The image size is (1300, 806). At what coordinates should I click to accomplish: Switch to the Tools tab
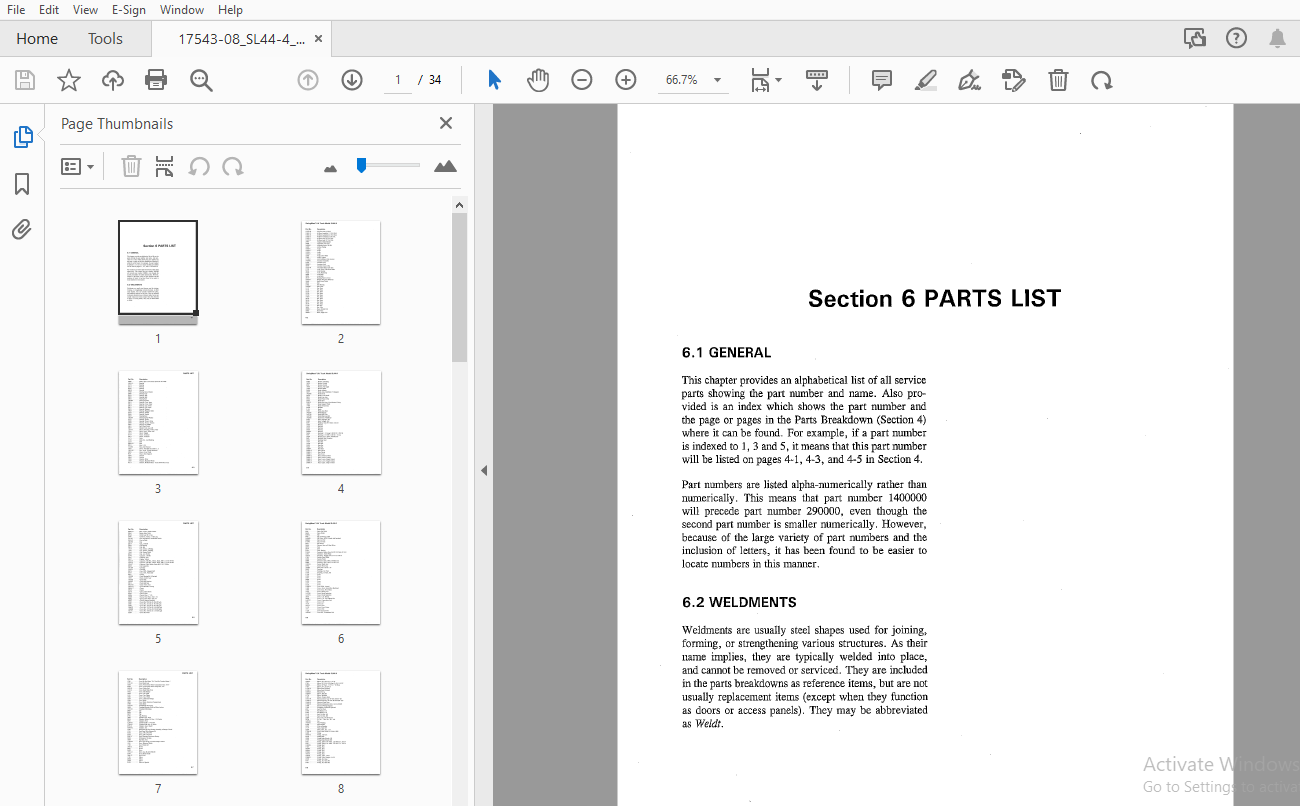(105, 39)
